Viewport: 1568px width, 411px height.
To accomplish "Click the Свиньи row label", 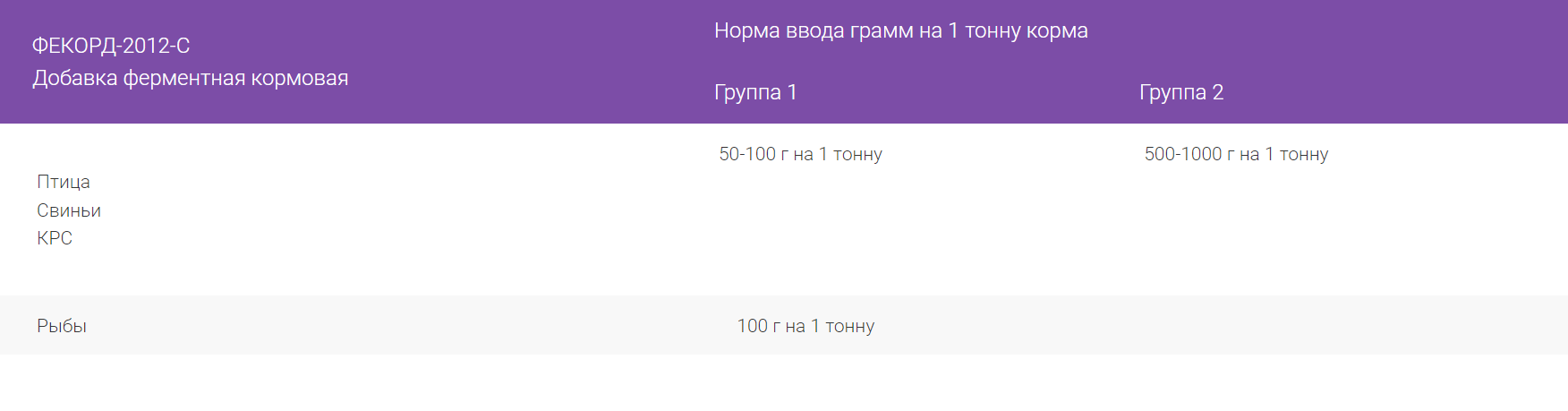I will pos(69,210).
